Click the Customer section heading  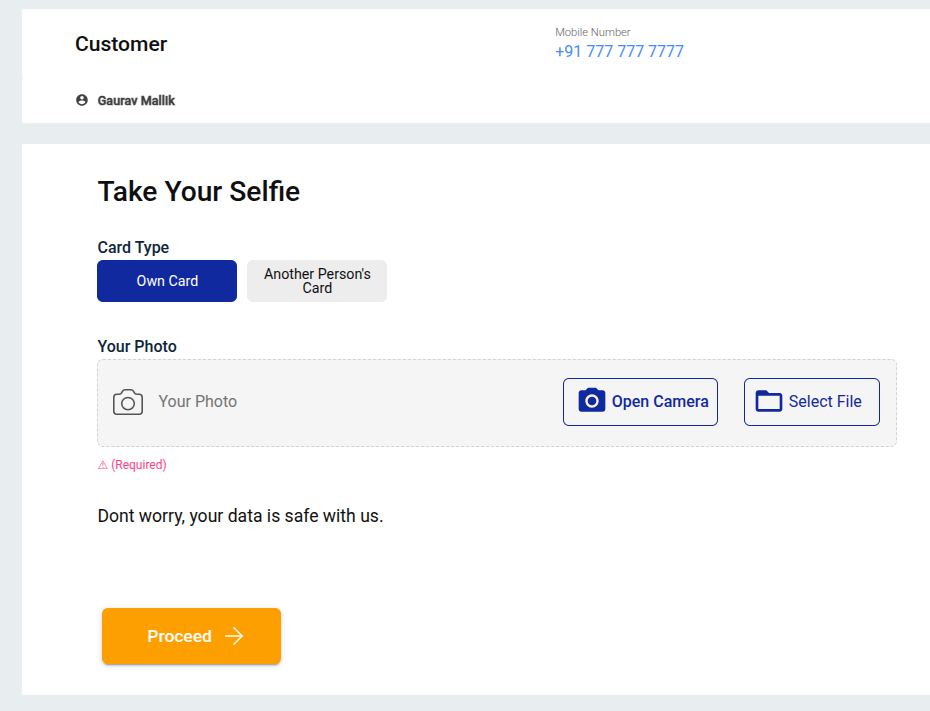[x=121, y=44]
